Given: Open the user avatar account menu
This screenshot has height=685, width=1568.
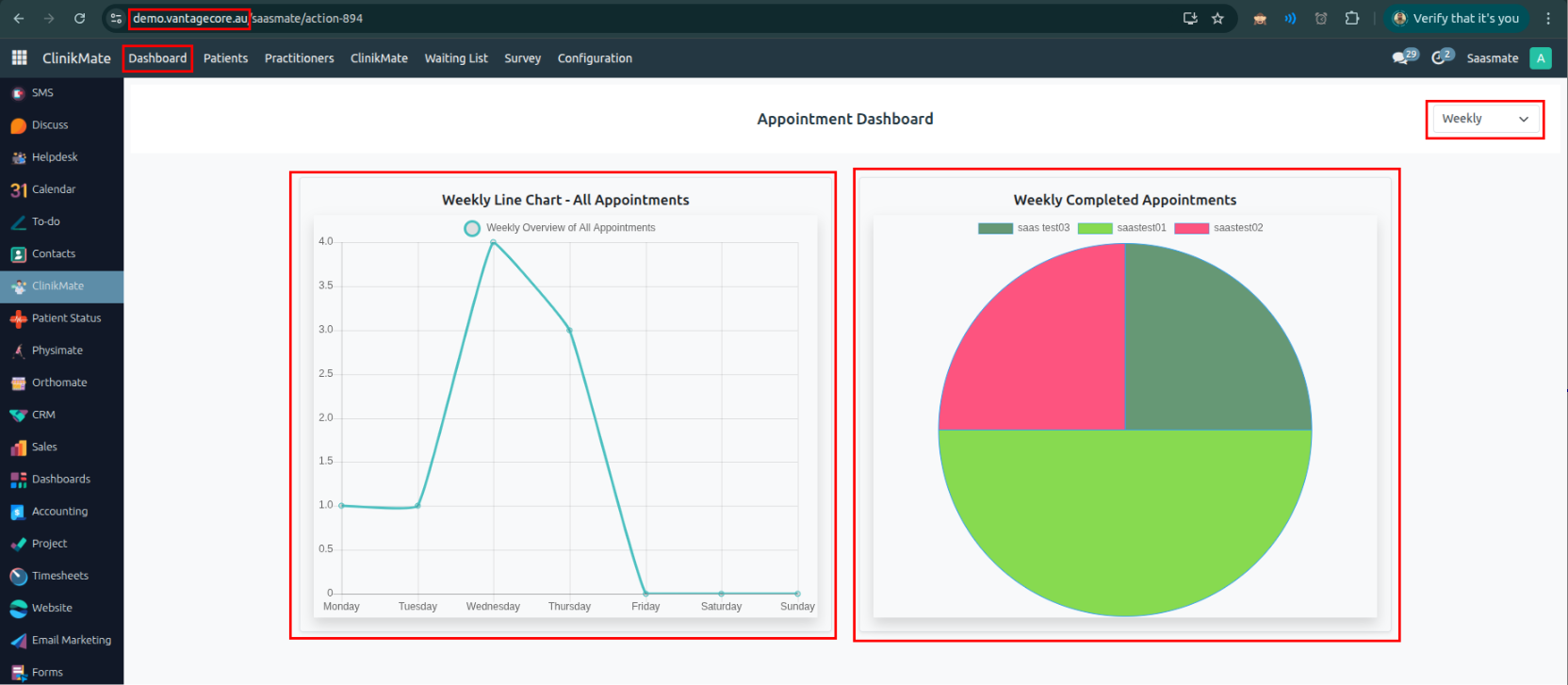Looking at the screenshot, I should (x=1541, y=58).
